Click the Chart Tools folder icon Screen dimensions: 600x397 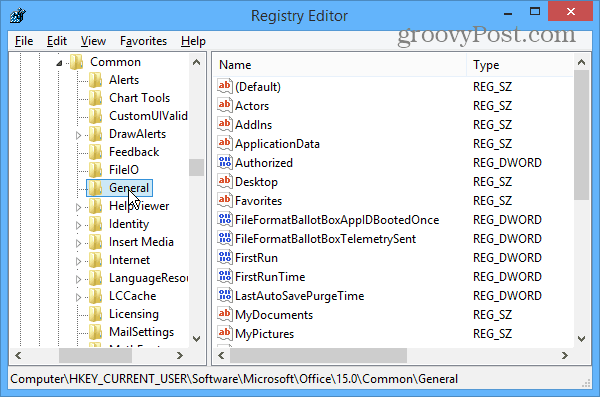(x=95, y=98)
